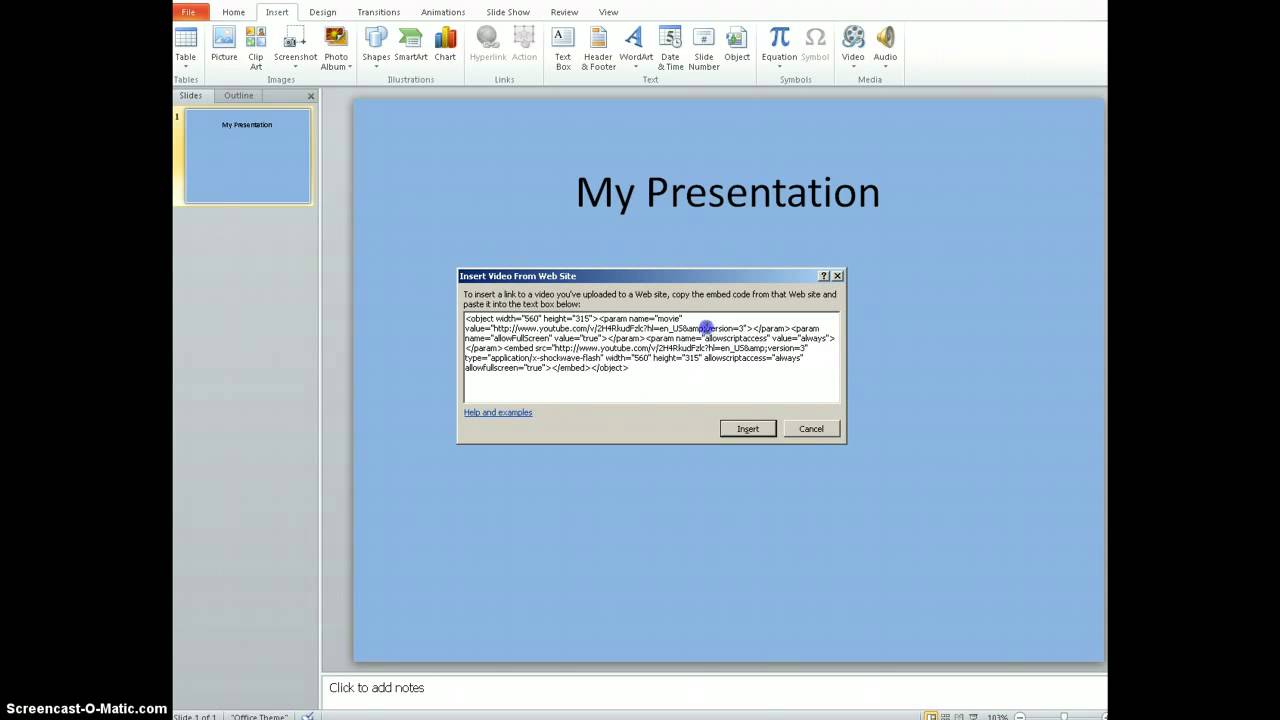
Task: Click the Hyperlink icon
Action: click(x=488, y=38)
